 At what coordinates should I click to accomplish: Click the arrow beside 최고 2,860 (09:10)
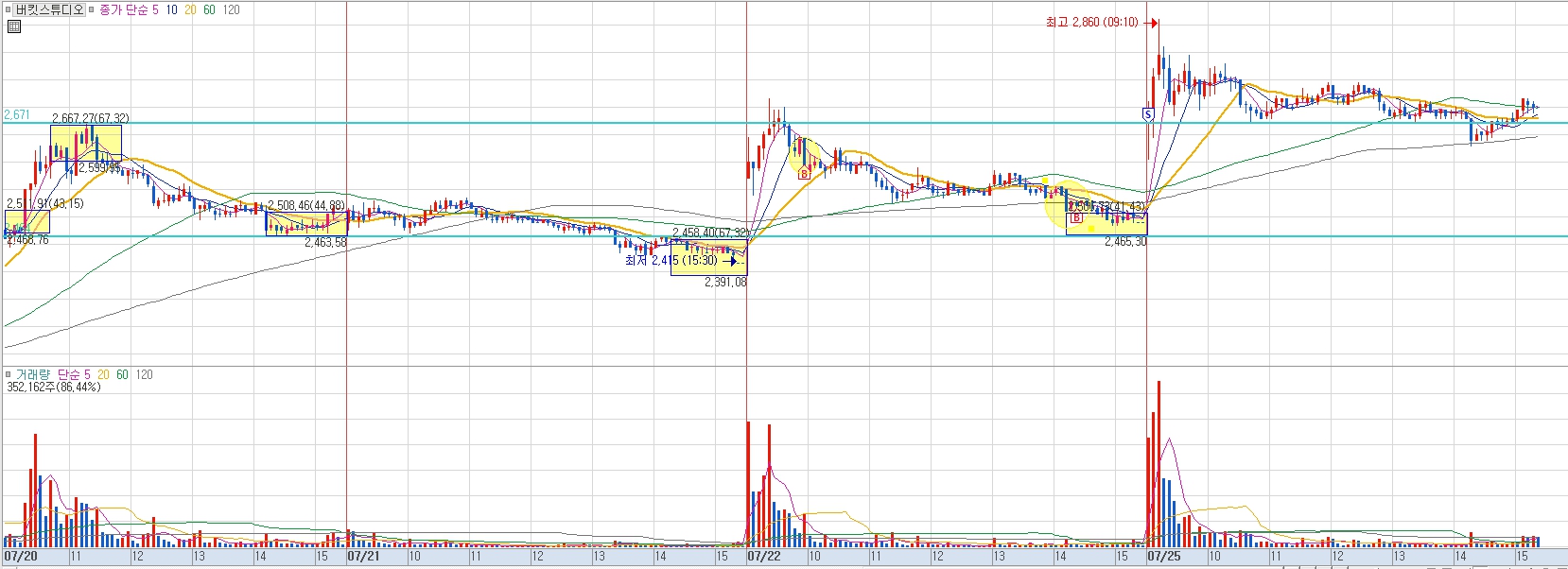point(1151,23)
